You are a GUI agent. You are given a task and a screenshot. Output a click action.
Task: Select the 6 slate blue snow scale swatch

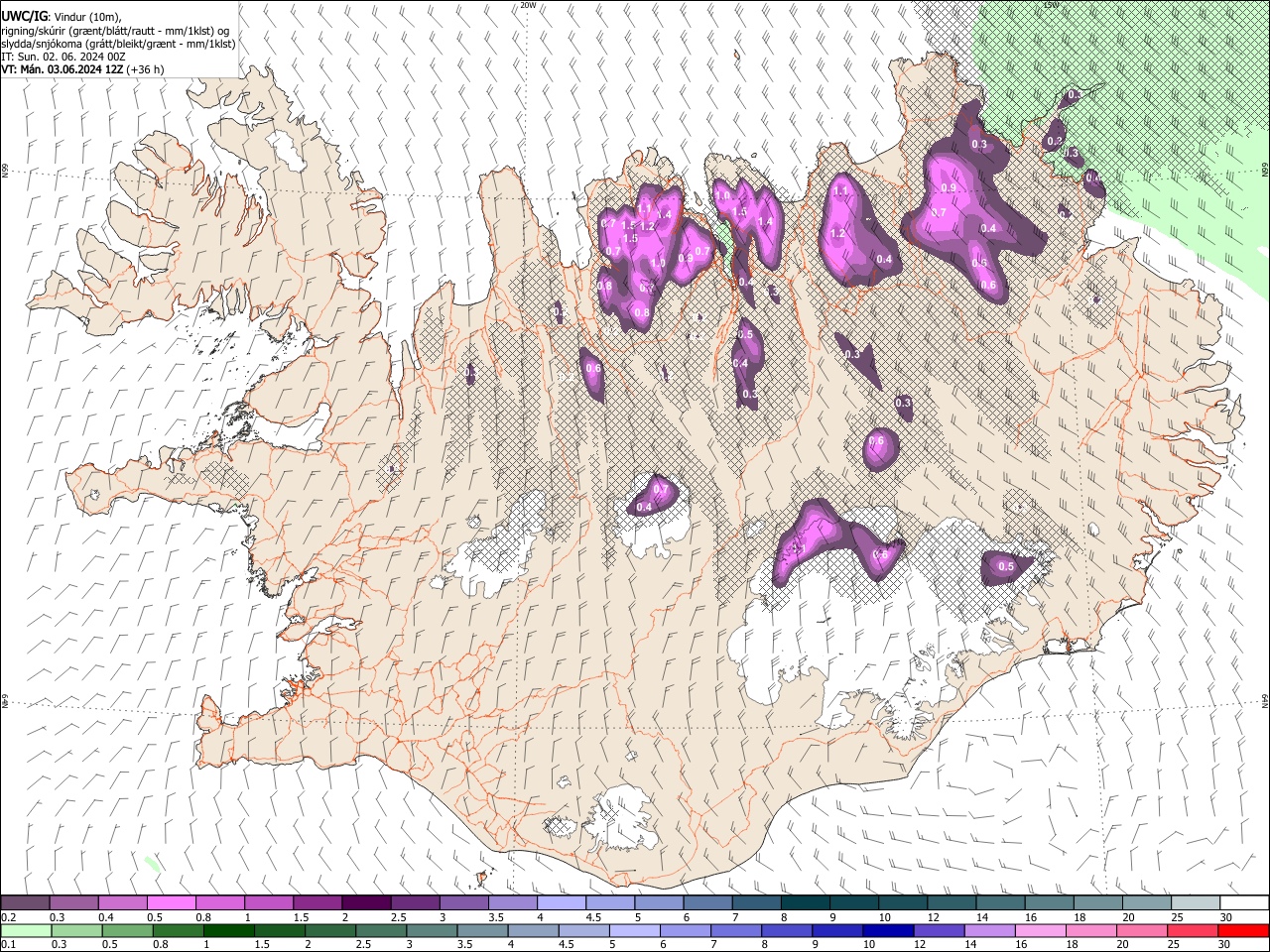click(x=706, y=903)
